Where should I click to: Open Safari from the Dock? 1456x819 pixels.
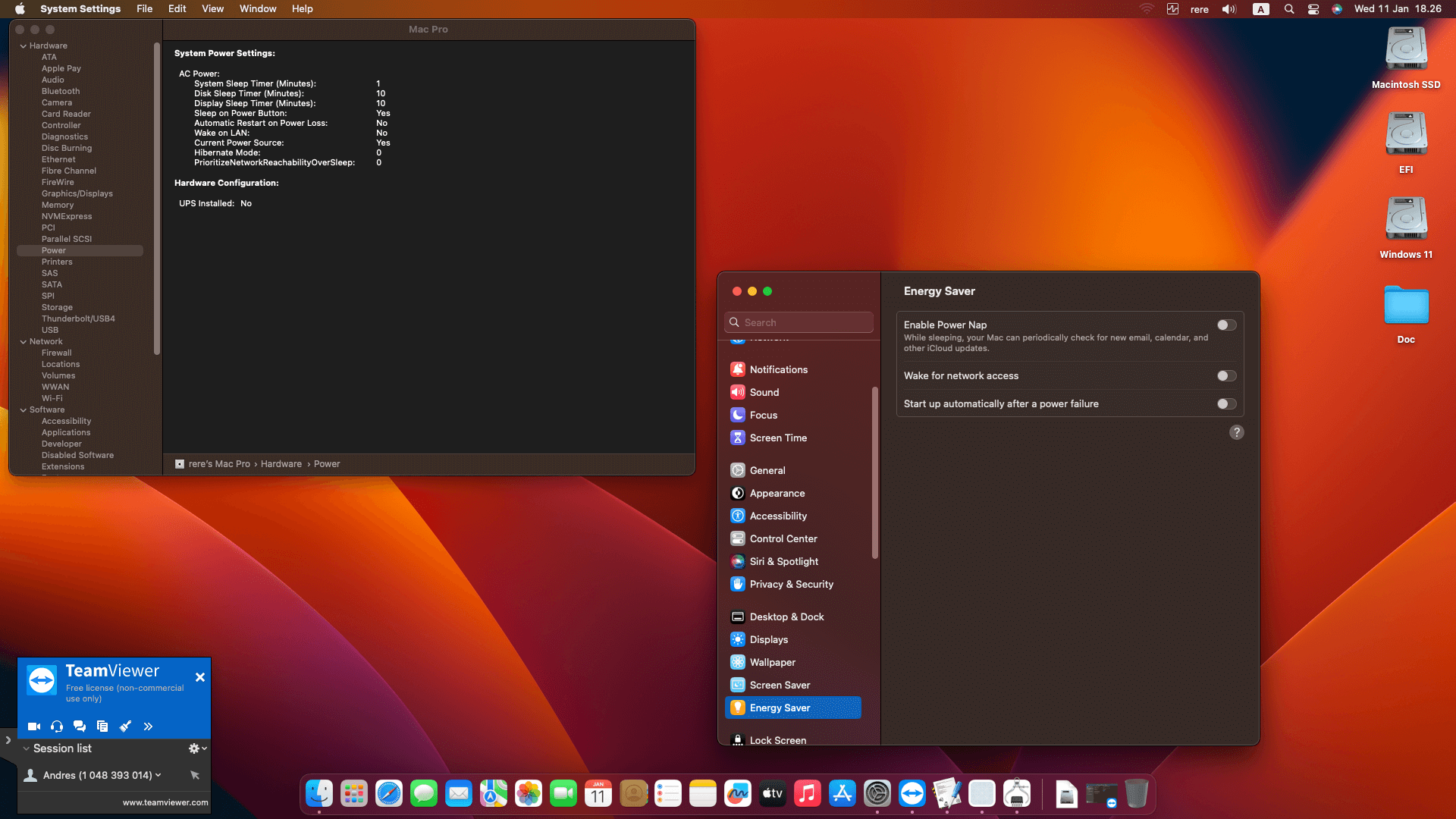tap(389, 794)
